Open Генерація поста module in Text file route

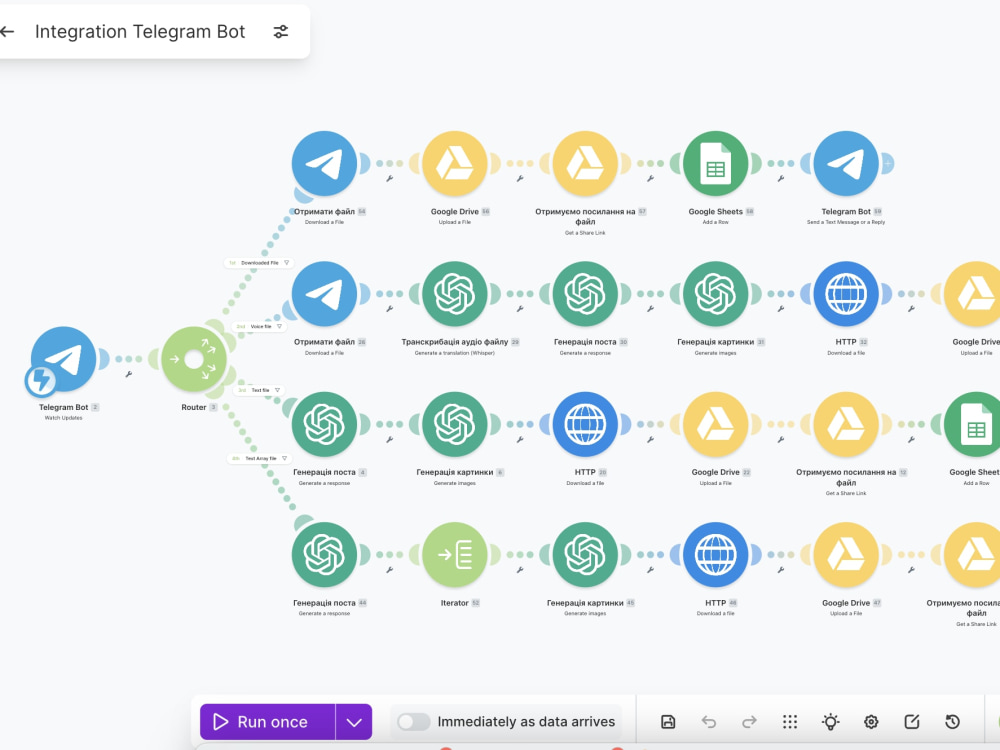click(325, 424)
